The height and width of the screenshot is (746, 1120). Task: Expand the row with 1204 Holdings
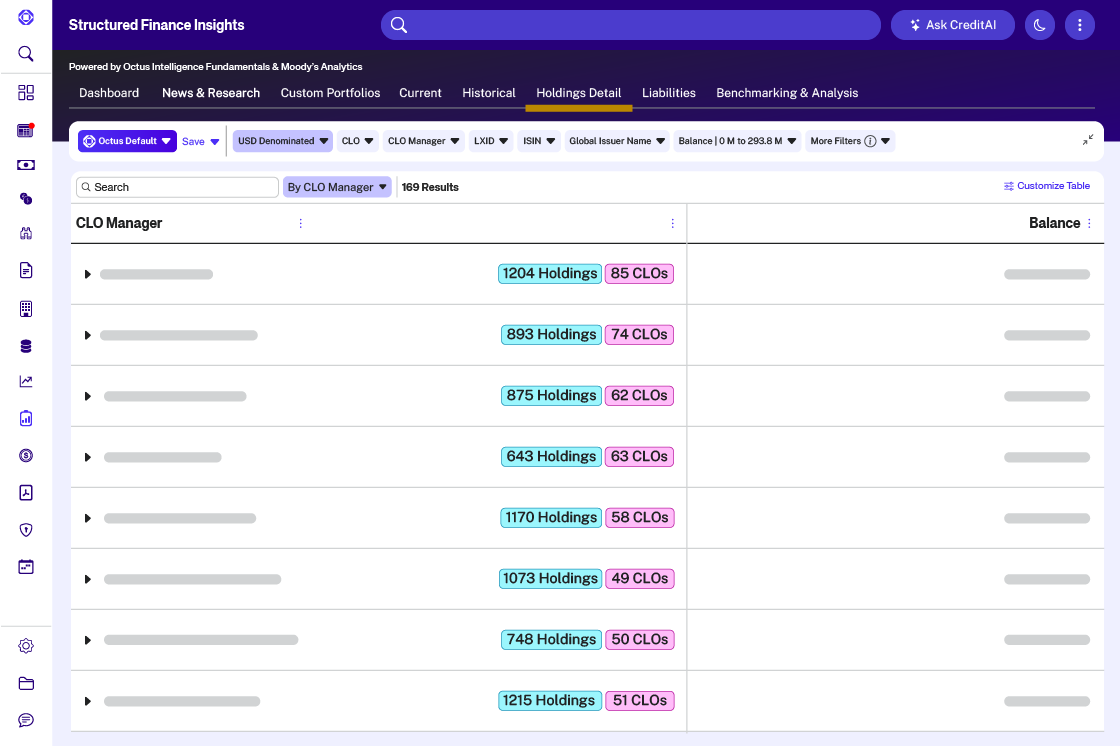[87, 274]
